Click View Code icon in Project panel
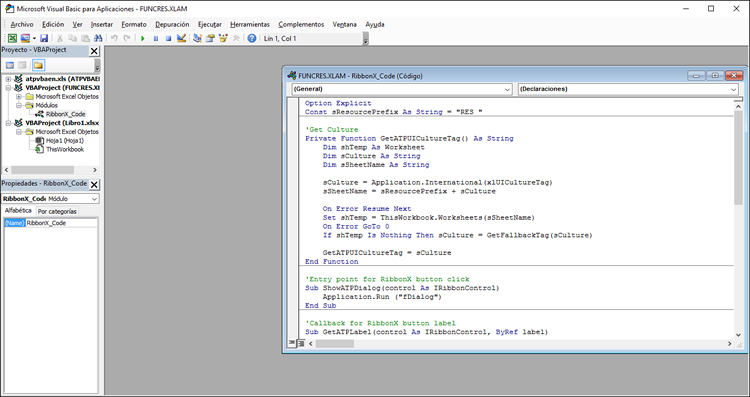The width and height of the screenshot is (750, 397). point(10,65)
